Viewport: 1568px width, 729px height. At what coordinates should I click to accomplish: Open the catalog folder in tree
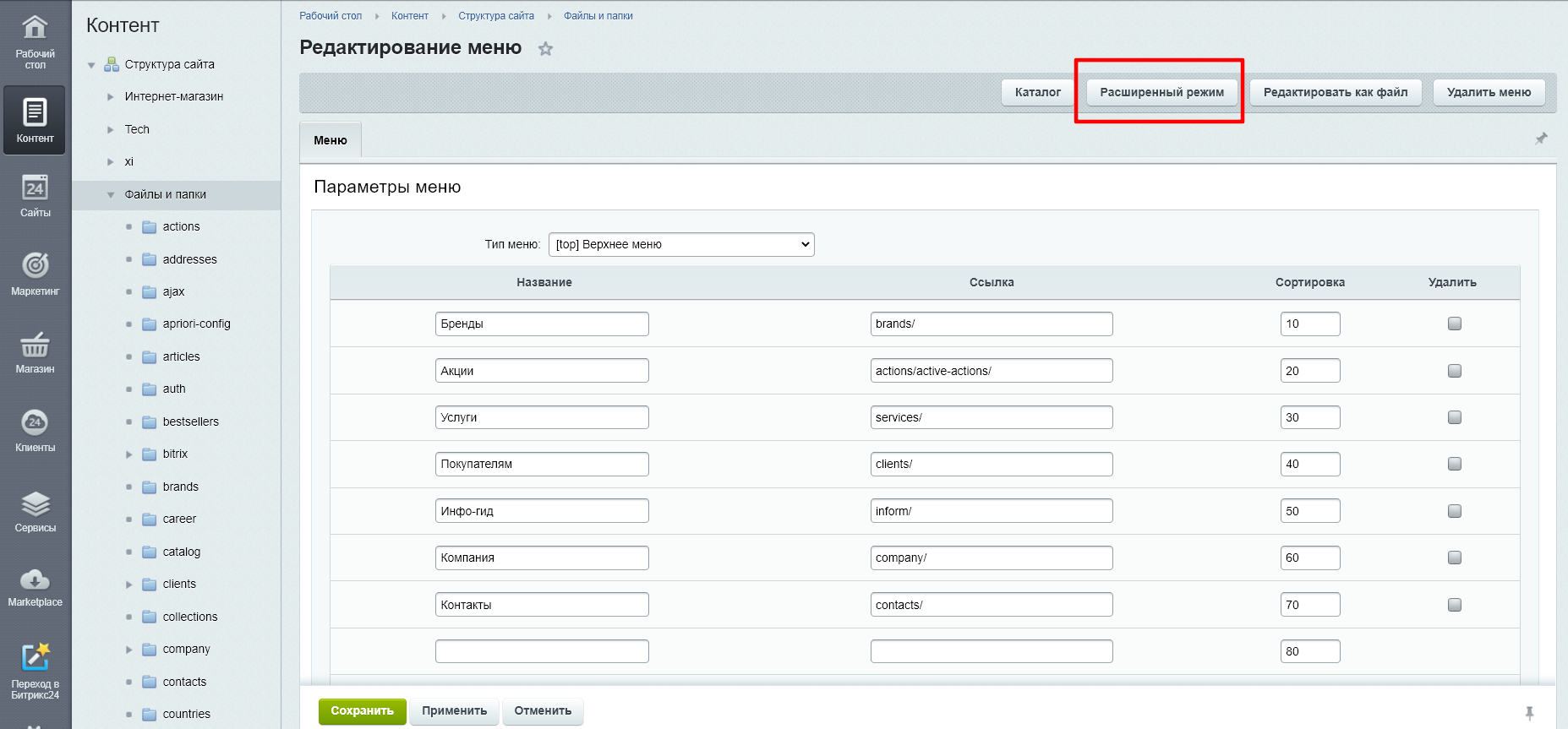pos(181,552)
